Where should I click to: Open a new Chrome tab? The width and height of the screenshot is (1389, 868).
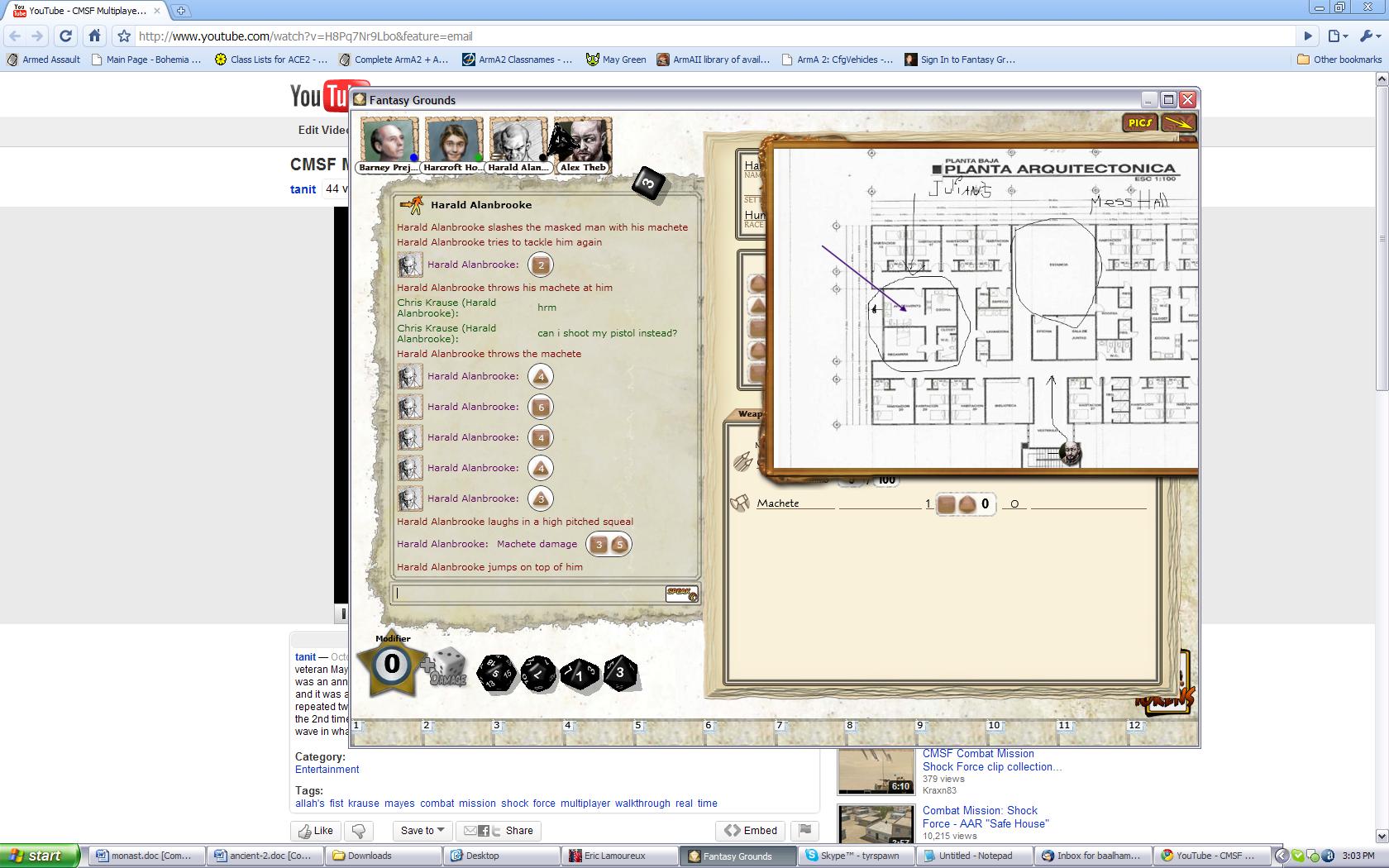pyautogui.click(x=180, y=11)
